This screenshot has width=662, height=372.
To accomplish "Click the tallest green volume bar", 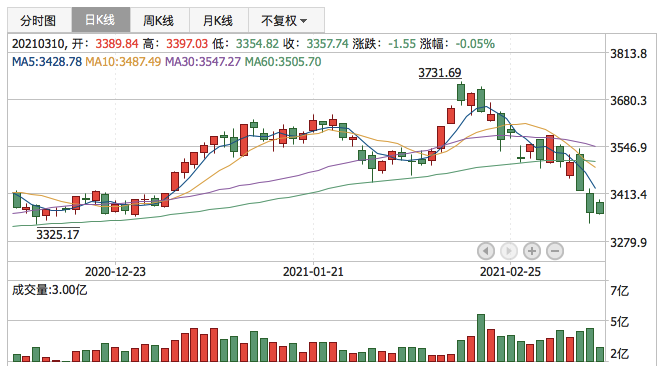I will [x=480, y=338].
